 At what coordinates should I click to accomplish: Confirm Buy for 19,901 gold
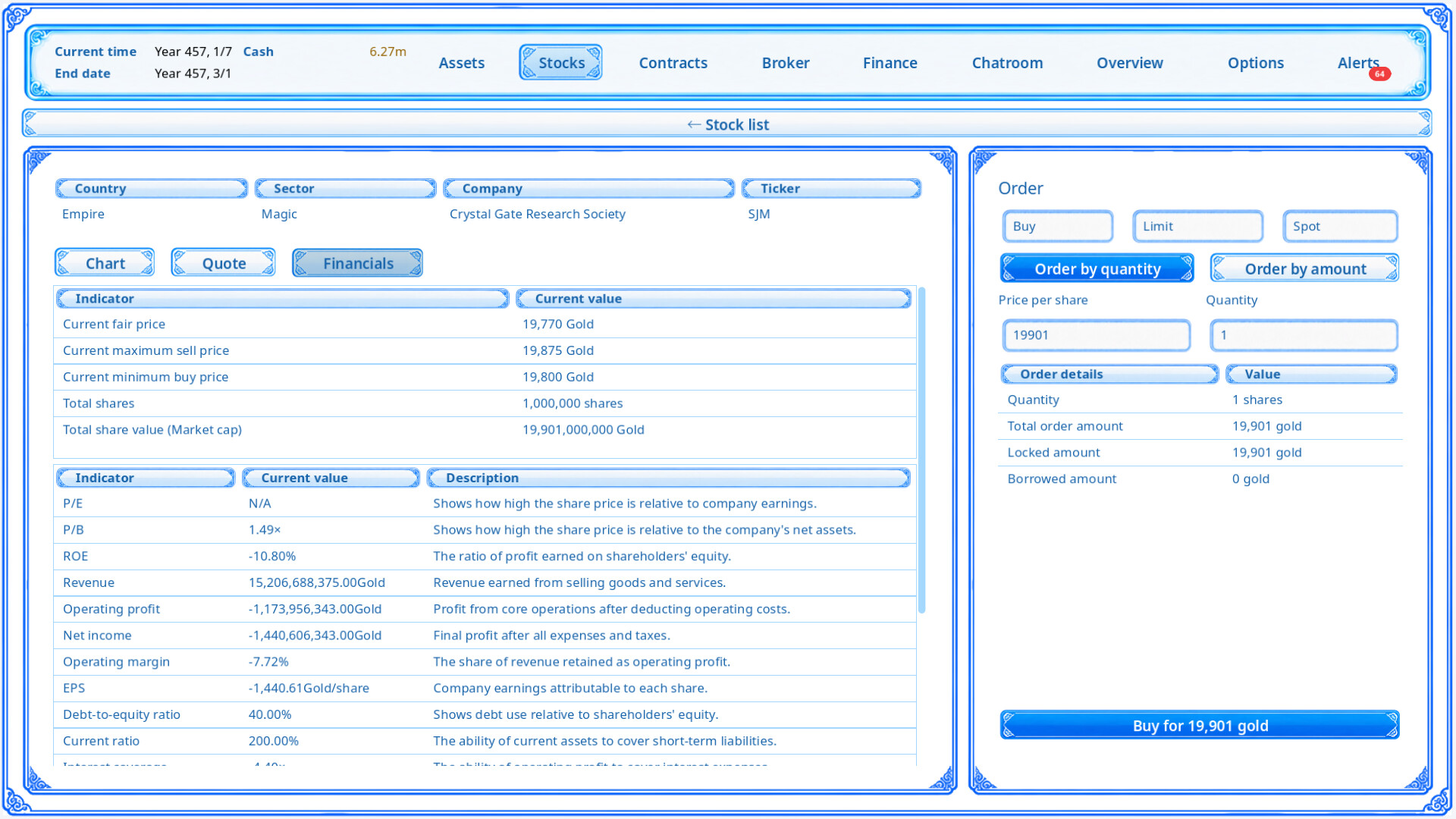(1200, 726)
